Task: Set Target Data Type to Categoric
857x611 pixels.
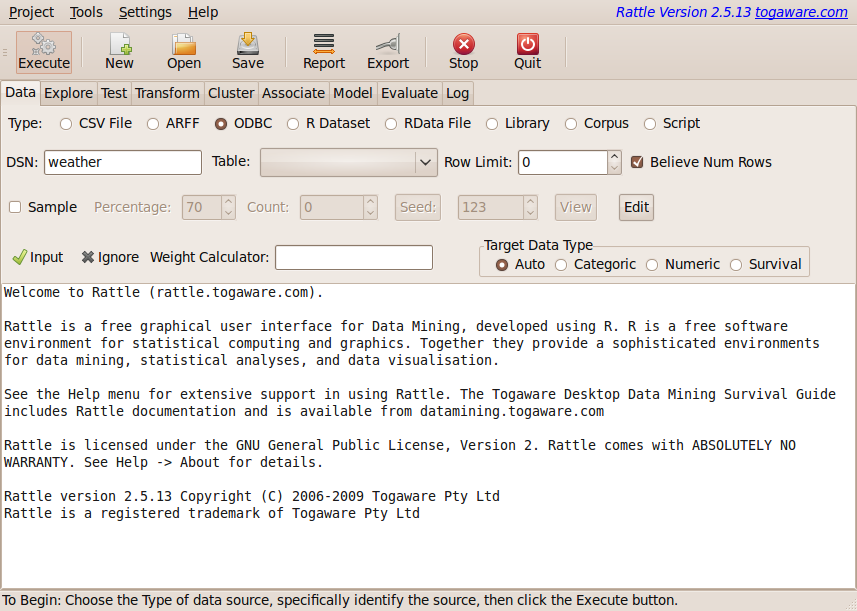Action: coord(561,264)
